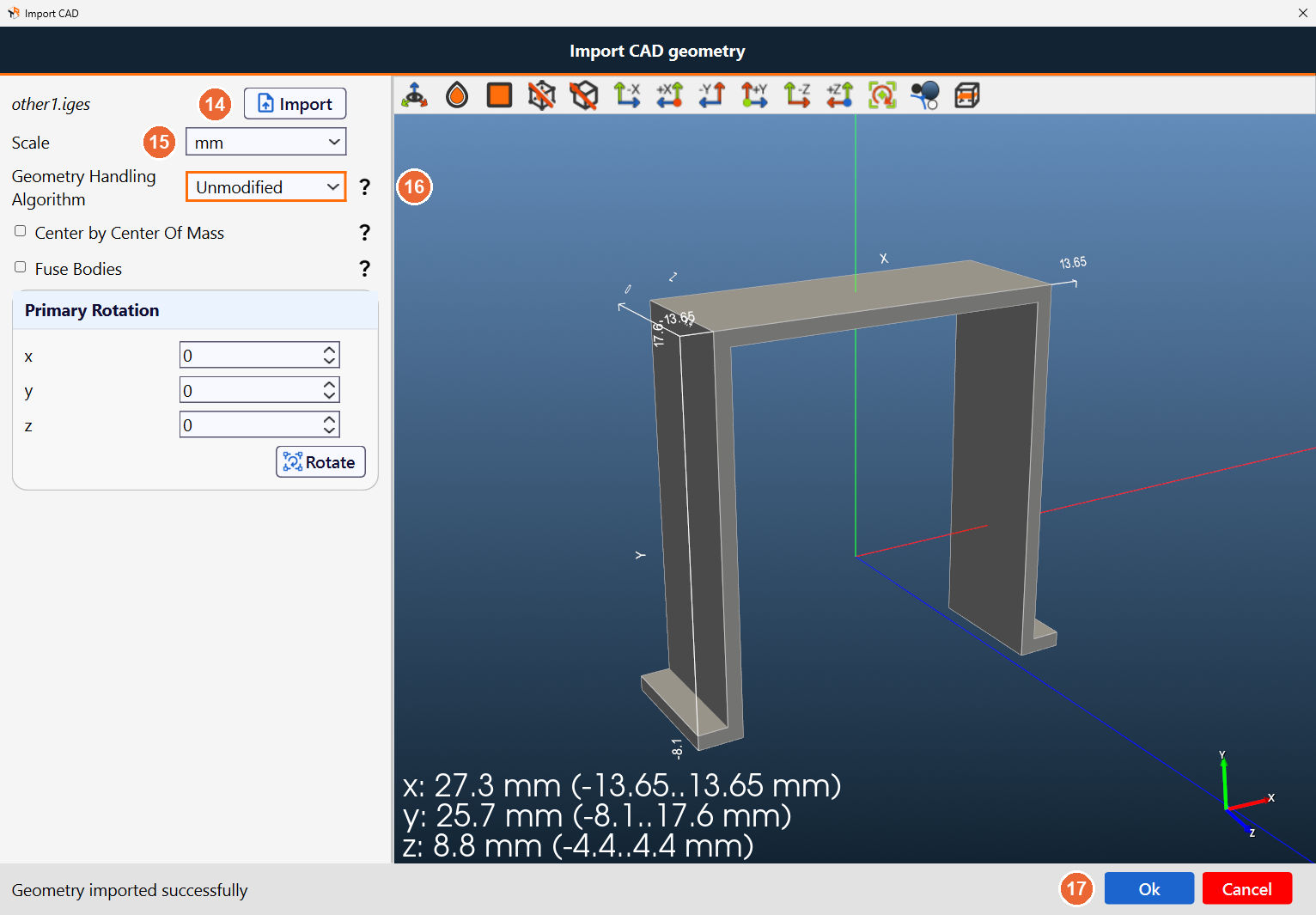This screenshot has width=1316, height=915.
Task: Click the green-framed rotate view icon
Action: pyautogui.click(x=882, y=95)
